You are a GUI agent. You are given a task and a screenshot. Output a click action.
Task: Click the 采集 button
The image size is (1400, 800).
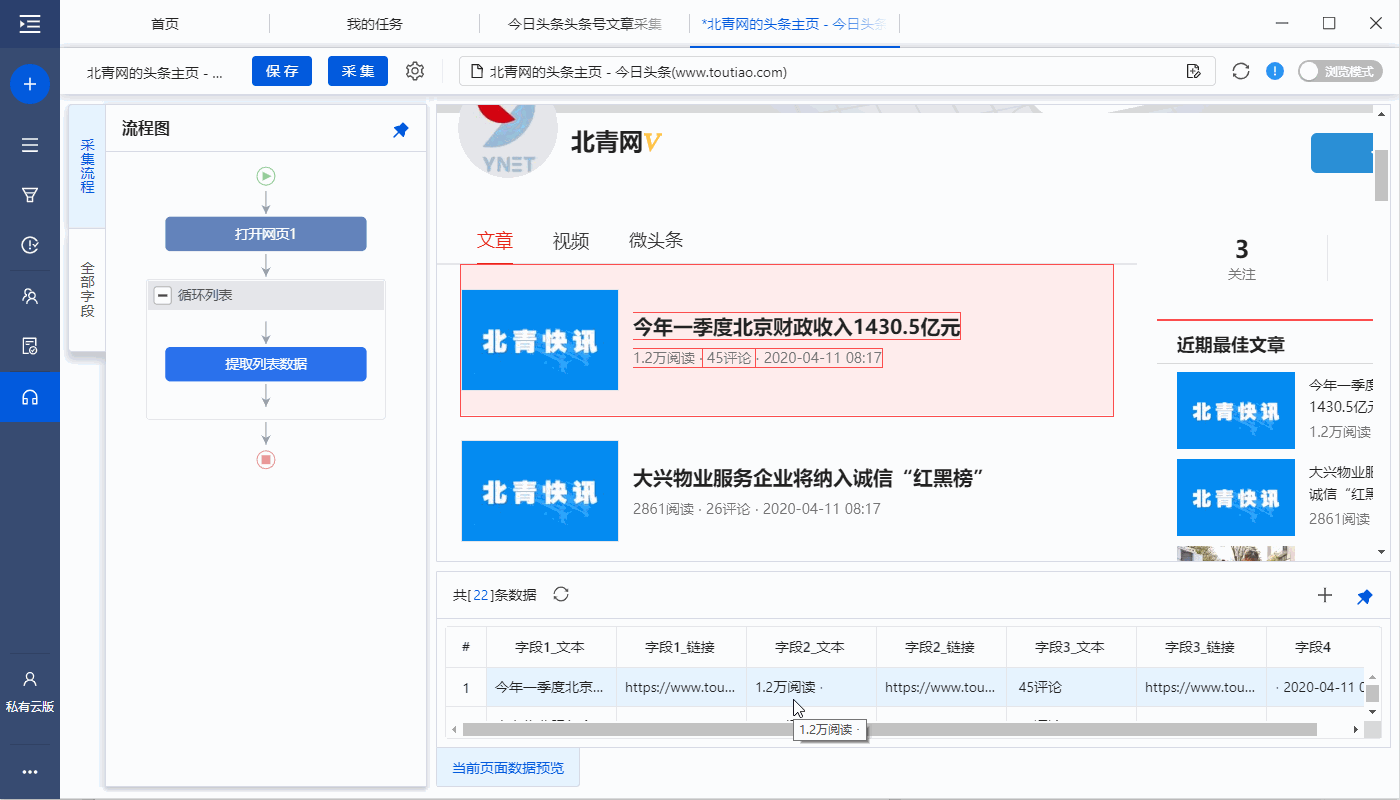point(358,71)
